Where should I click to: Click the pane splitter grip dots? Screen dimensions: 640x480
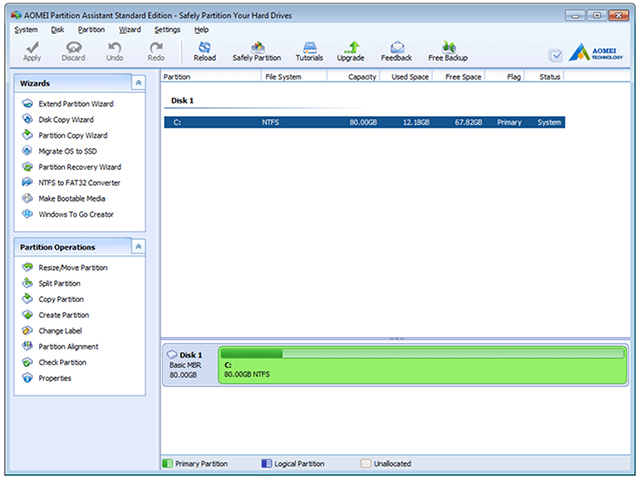(397, 338)
